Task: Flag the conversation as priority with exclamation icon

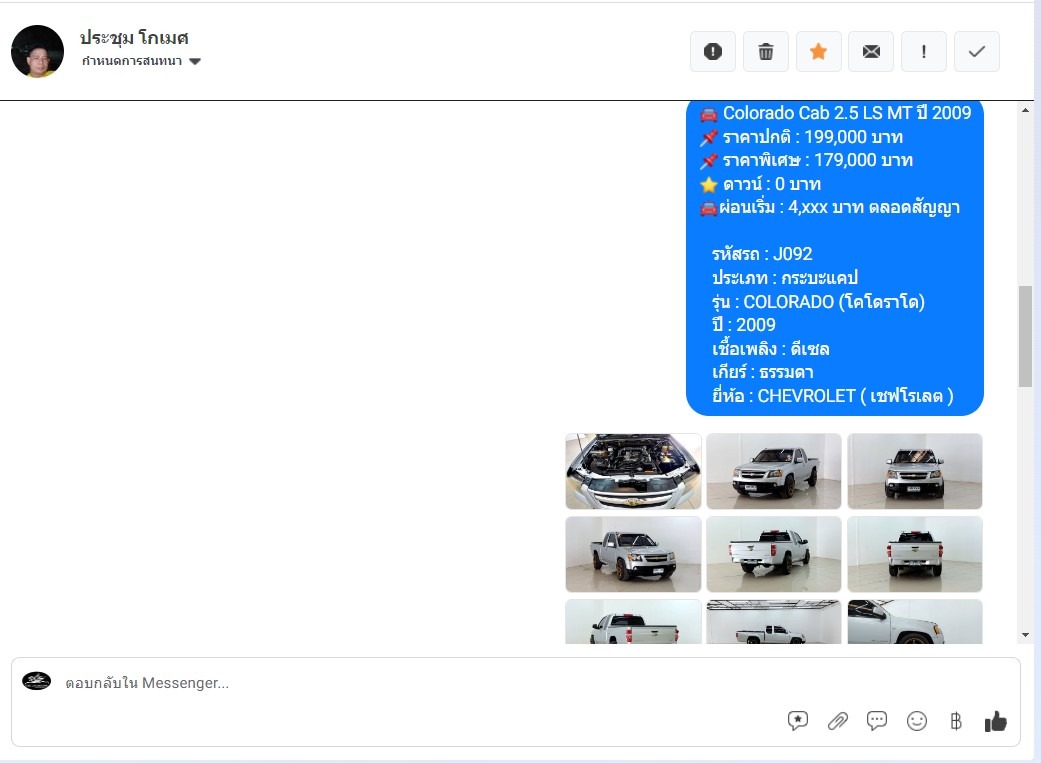Action: click(923, 51)
